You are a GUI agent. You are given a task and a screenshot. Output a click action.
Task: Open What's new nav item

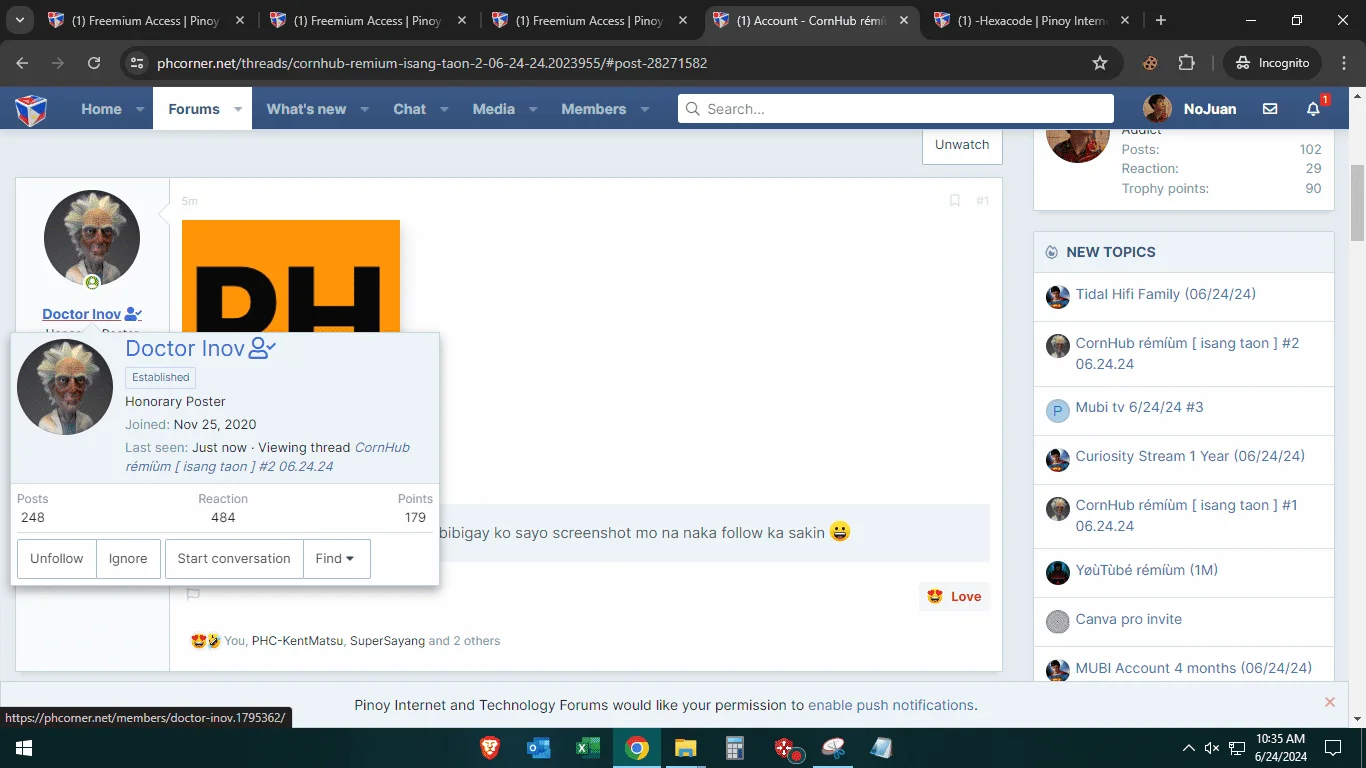click(x=306, y=109)
